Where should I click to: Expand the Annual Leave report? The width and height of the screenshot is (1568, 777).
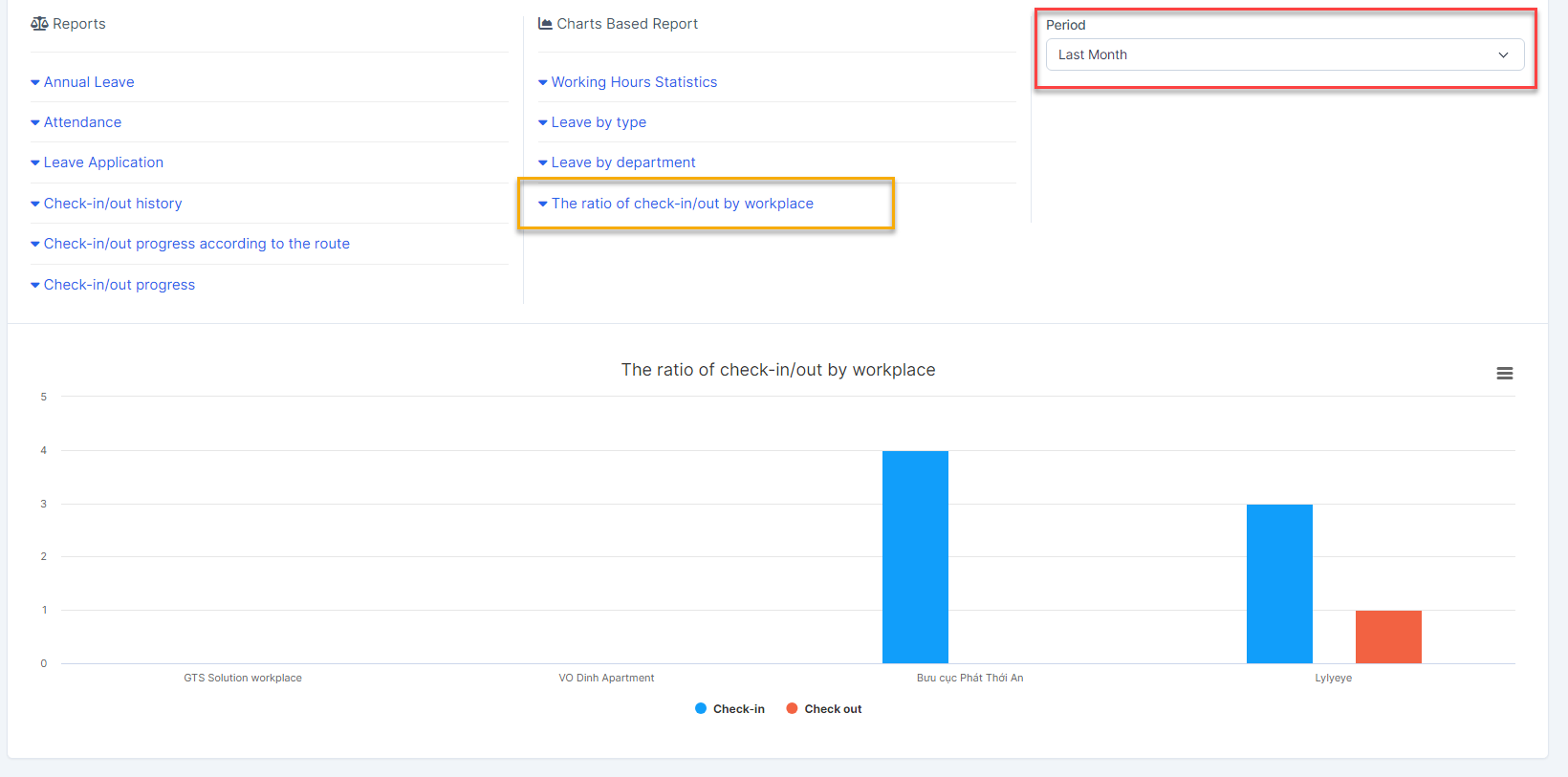(x=88, y=82)
